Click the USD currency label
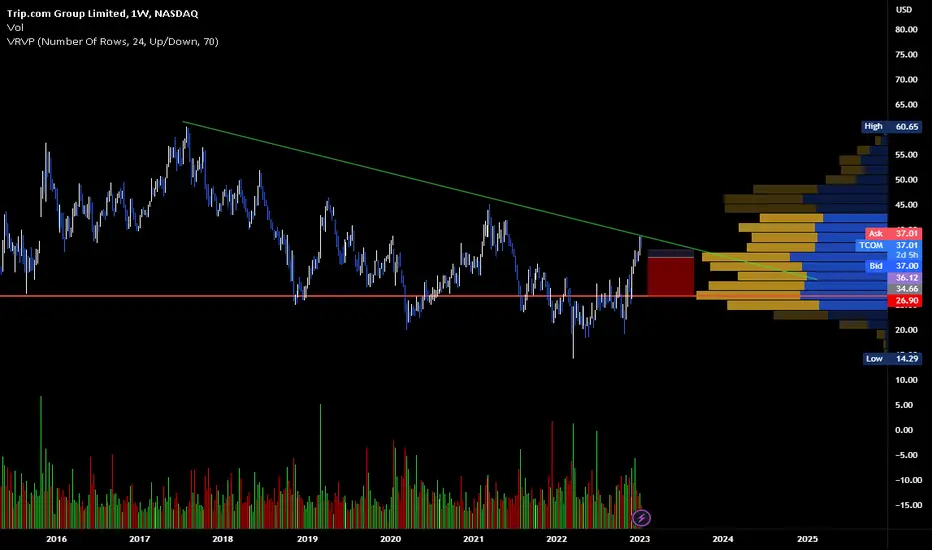Image resolution: width=932 pixels, height=550 pixels. pyautogui.click(x=903, y=10)
